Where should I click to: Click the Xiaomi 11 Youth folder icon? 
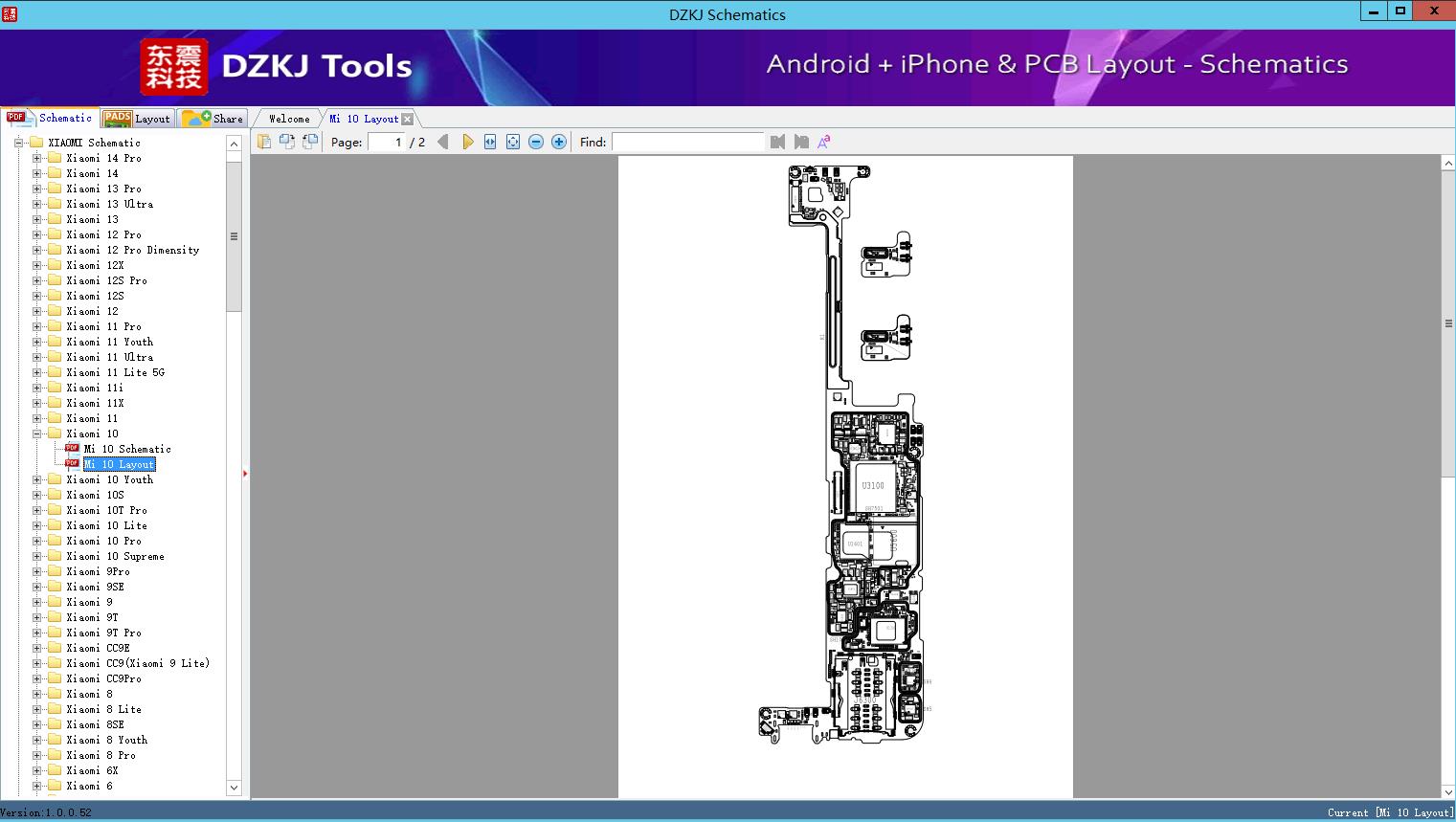click(55, 342)
